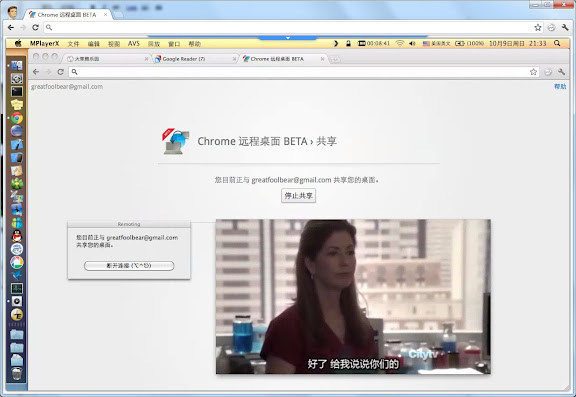Viewport: 576px width, 397px height.
Task: Open a new tab in inner Chrome
Action: click(335, 59)
